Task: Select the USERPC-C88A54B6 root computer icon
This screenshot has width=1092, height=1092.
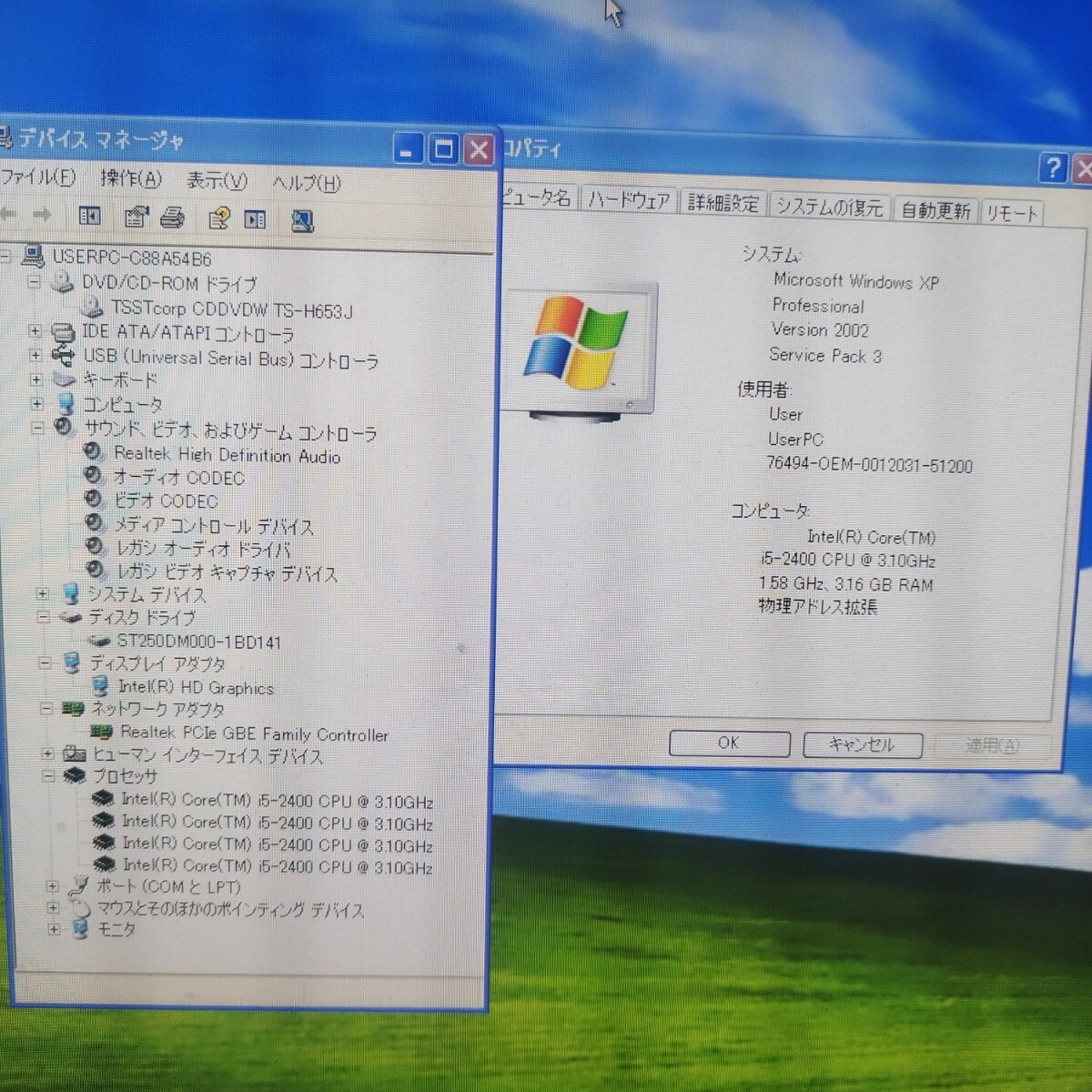Action: 34,255
